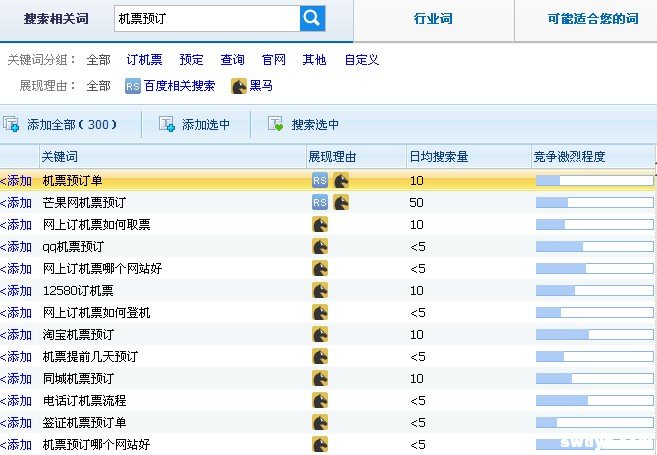The width and height of the screenshot is (657, 455).
Task: Click the RS icon next to 百度相关搜索
Action: (133, 86)
